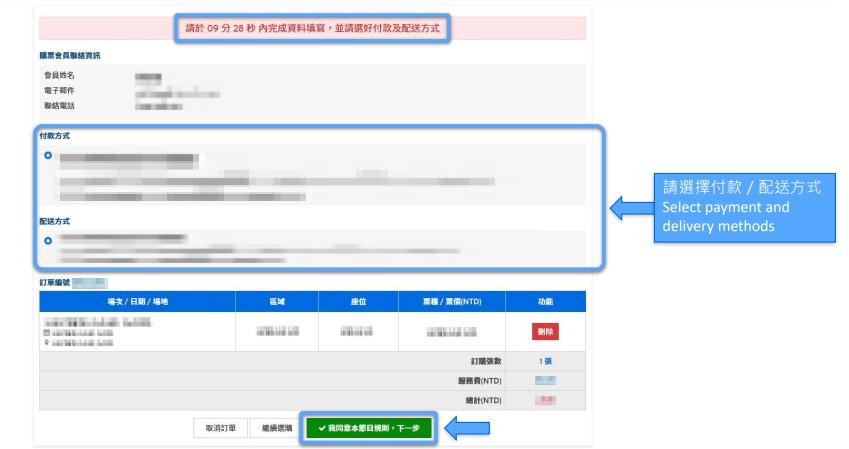This screenshot has height=449, width=849.
Task: Click the 電子郵件 label
Action: (x=60, y=90)
